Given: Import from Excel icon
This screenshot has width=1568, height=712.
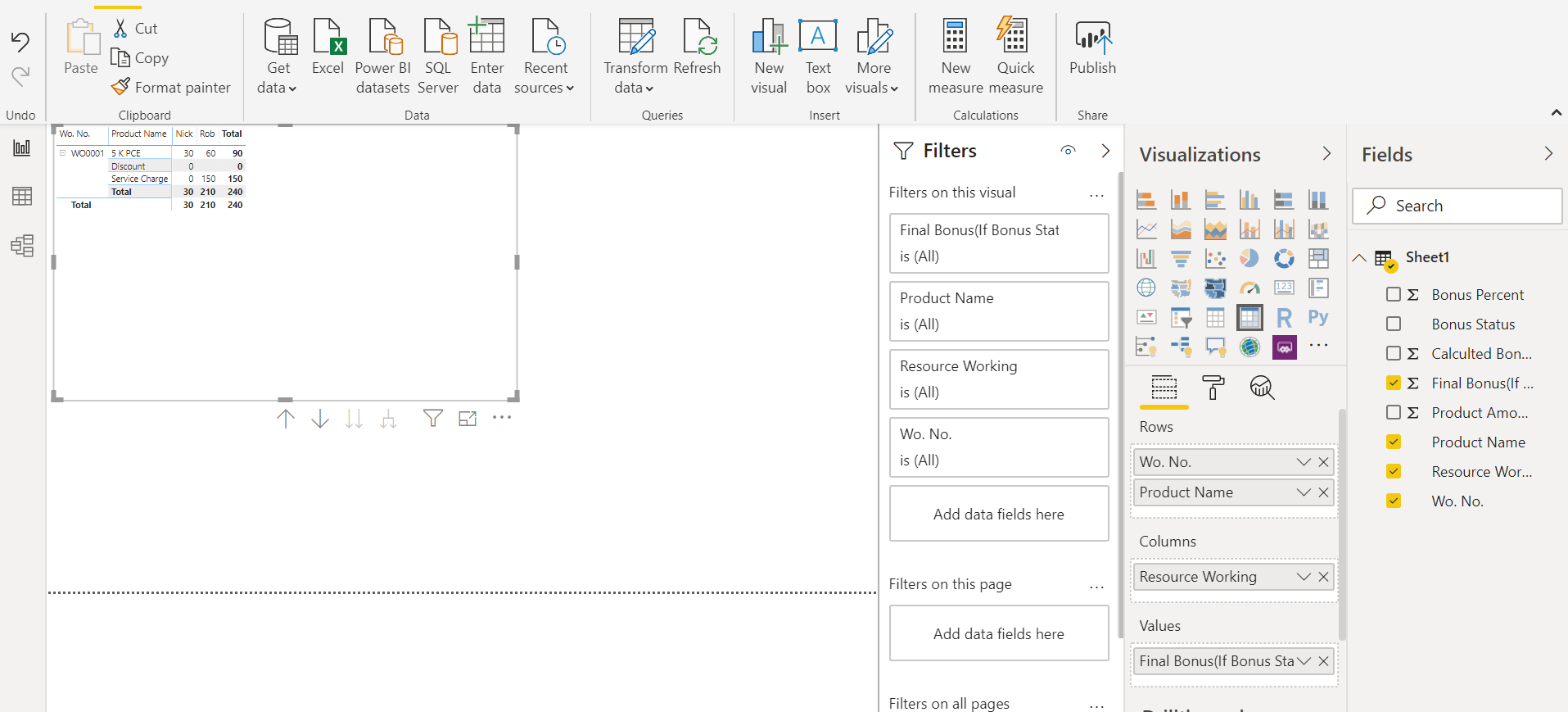Looking at the screenshot, I should (x=329, y=37).
